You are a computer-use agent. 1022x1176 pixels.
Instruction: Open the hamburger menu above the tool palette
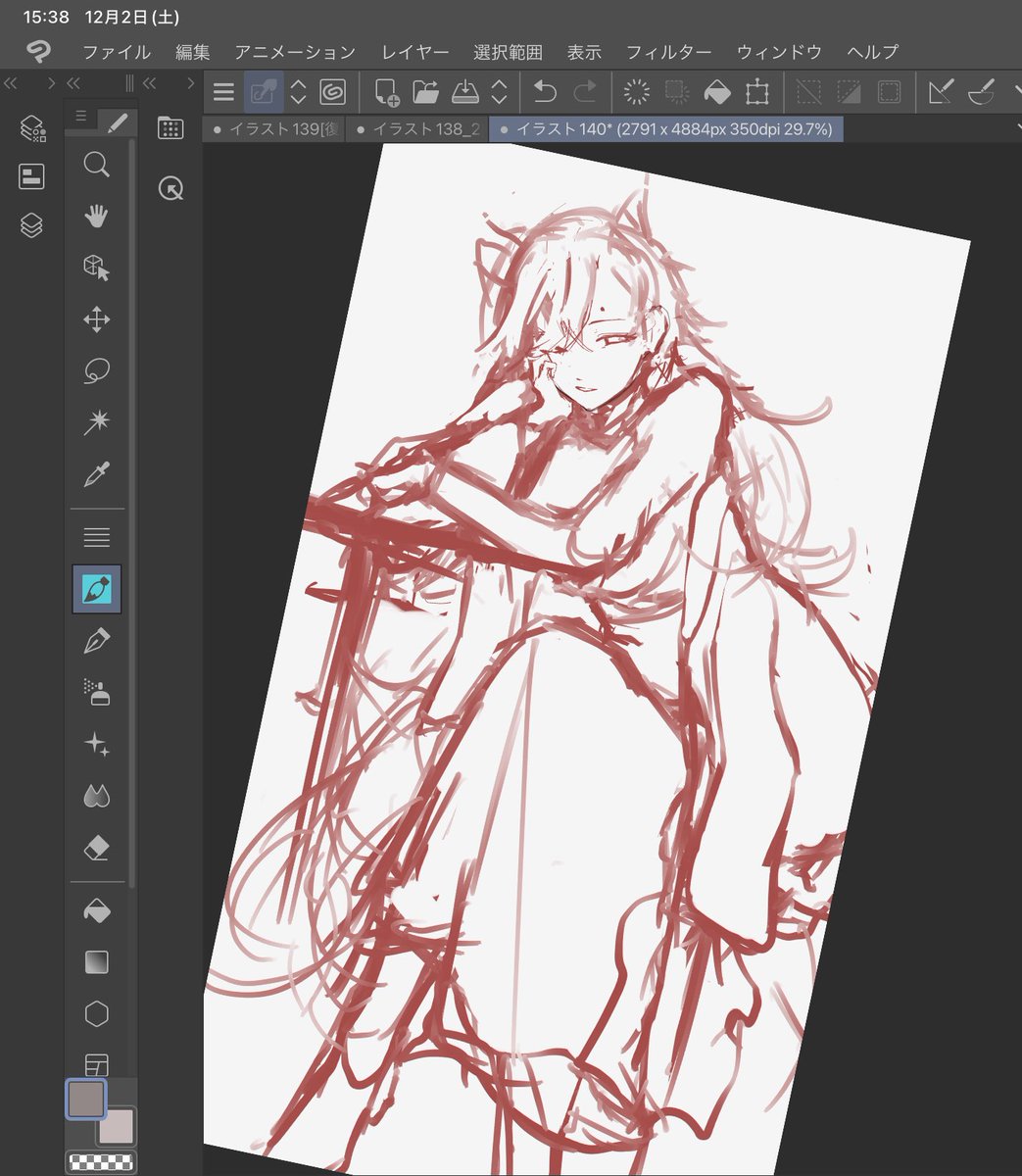[80, 118]
